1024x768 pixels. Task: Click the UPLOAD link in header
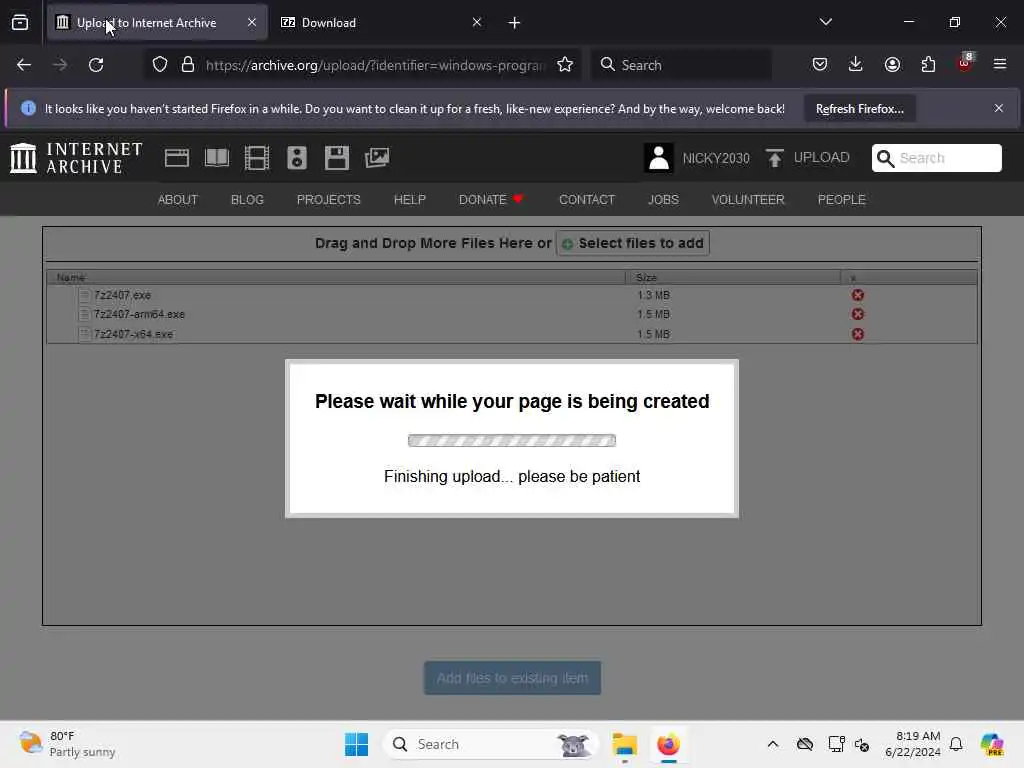click(822, 158)
